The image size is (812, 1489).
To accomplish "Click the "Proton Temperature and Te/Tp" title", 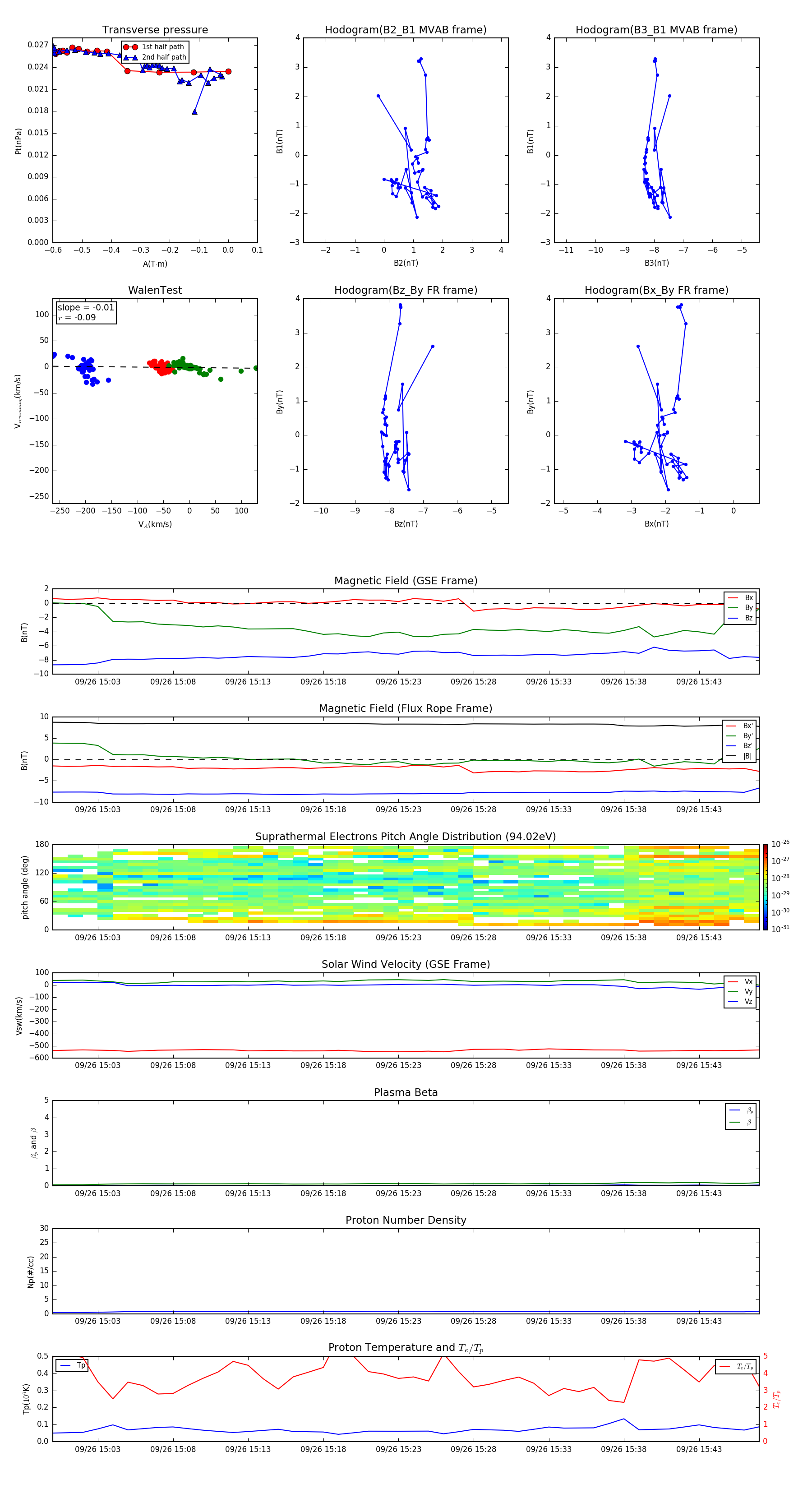I will tap(406, 1348).
